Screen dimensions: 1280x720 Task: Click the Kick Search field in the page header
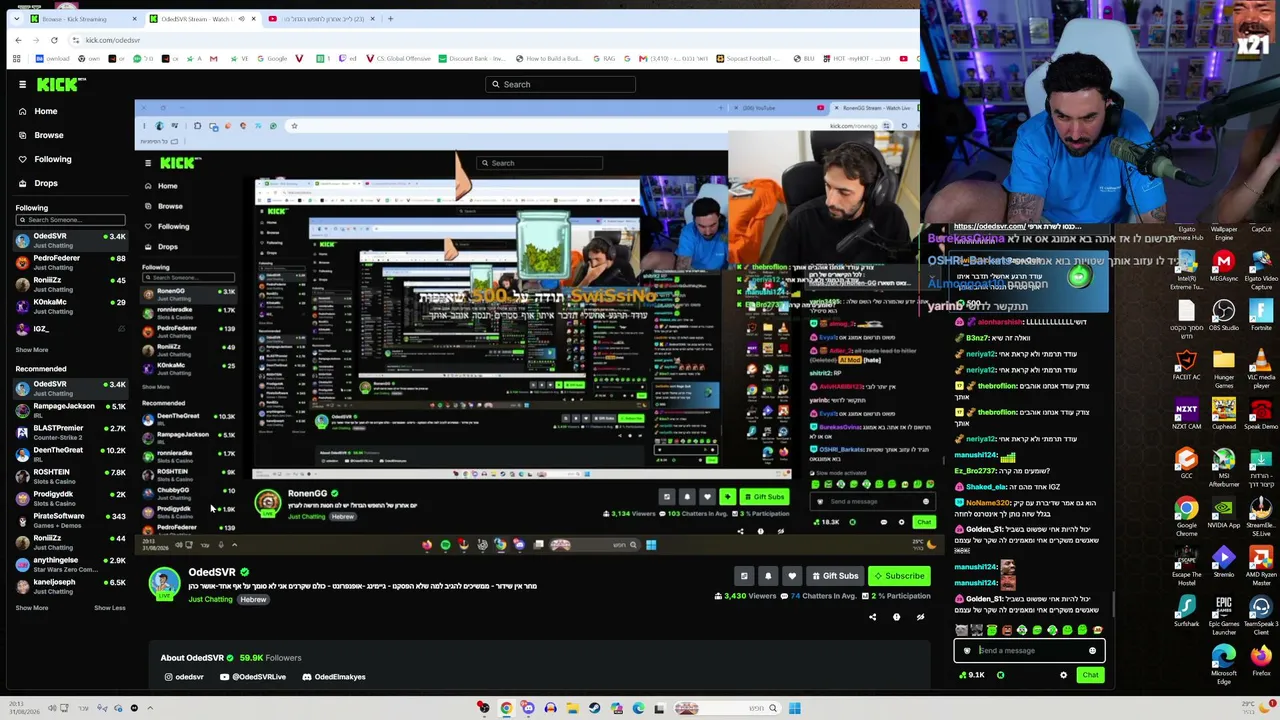tap(560, 84)
